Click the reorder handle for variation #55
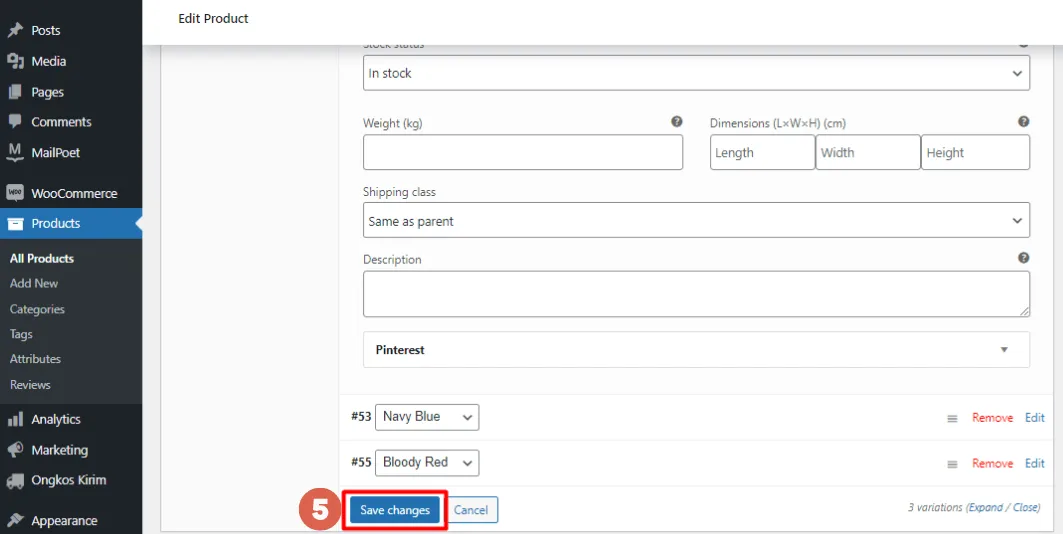Screen dimensions: 1063x534 [952, 464]
